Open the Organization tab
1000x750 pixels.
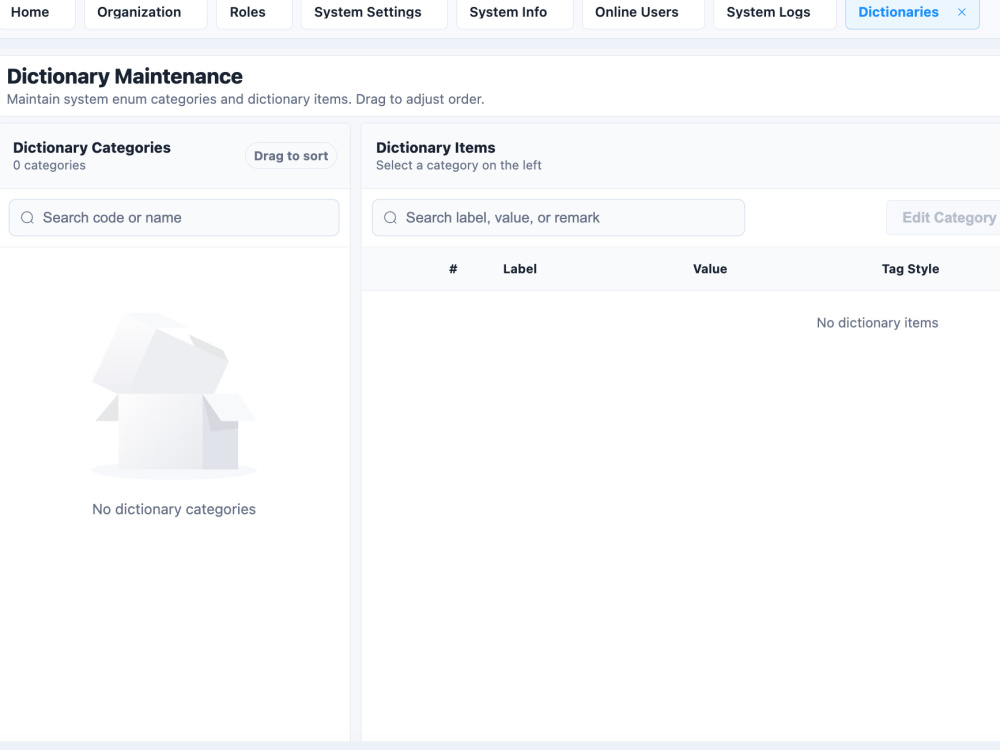145,12
